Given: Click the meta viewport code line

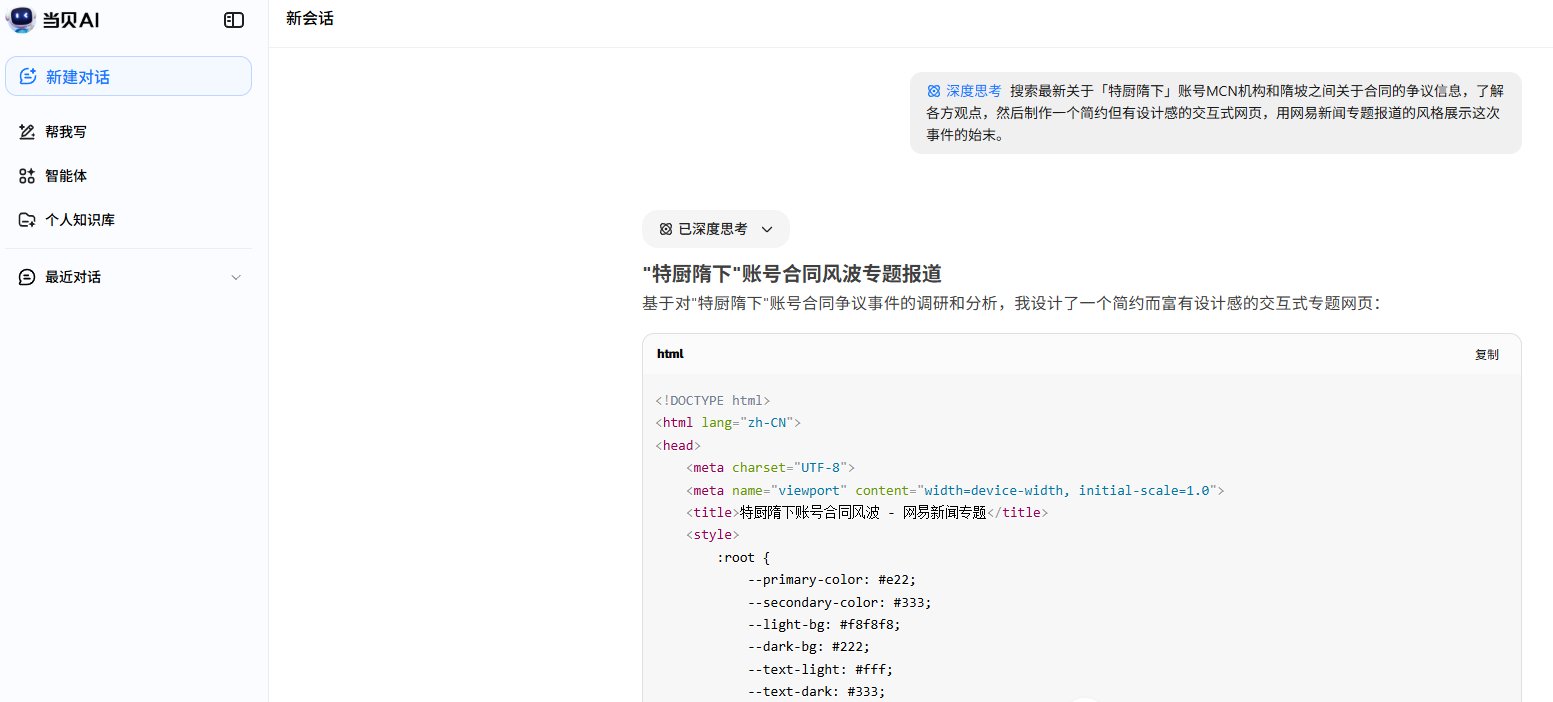Looking at the screenshot, I should (955, 490).
